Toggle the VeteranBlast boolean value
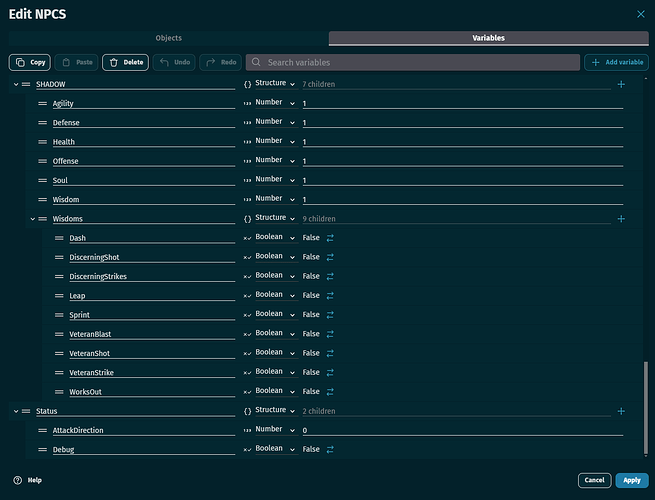Screen dimensions: 655x500 330,334
